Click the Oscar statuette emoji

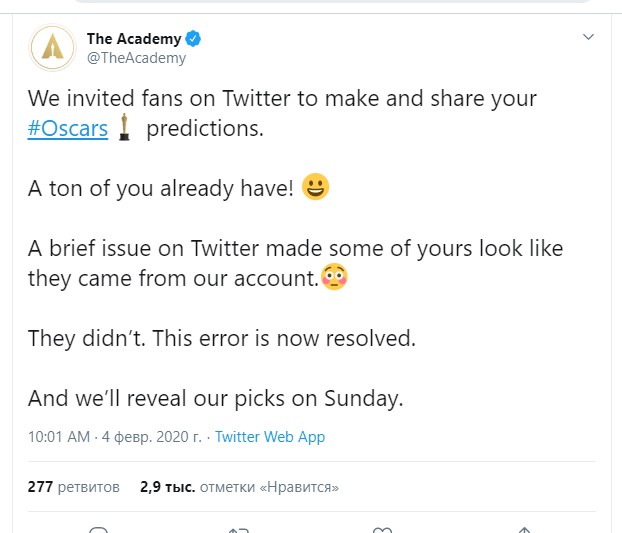[x=125, y=128]
